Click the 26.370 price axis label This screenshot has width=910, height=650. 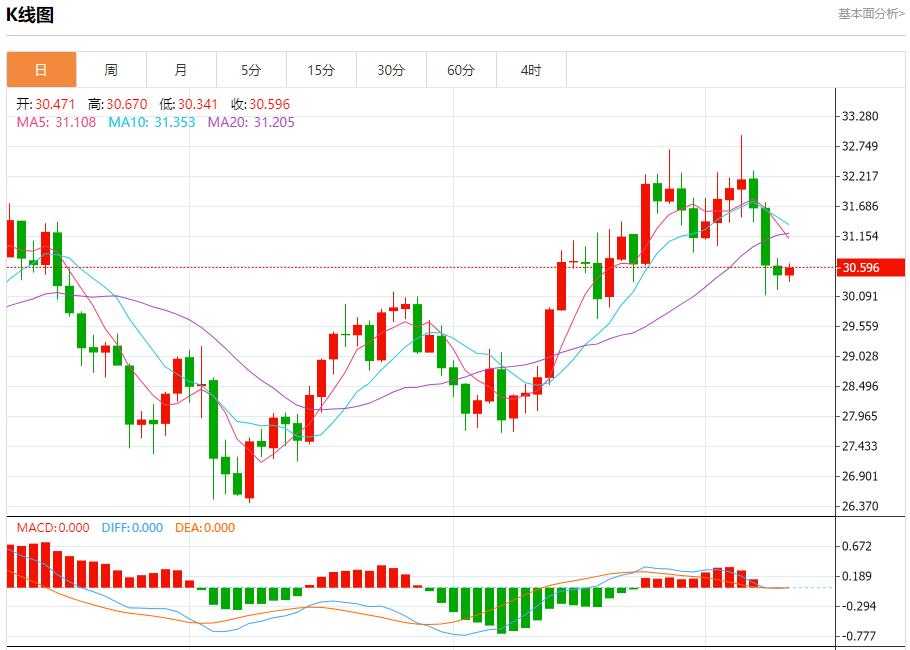click(x=860, y=506)
